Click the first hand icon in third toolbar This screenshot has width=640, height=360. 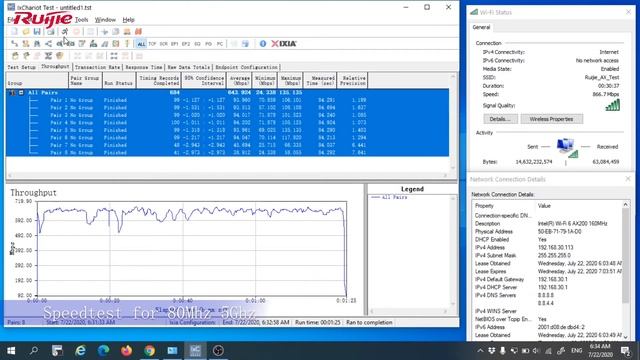click(15, 56)
